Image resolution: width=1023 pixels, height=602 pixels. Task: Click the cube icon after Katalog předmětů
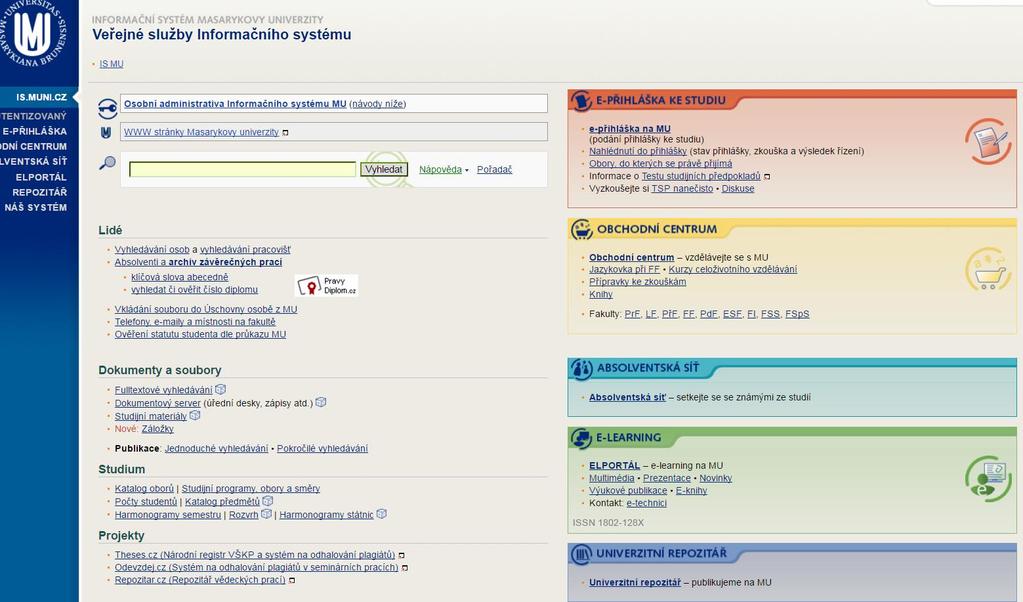tap(267, 501)
